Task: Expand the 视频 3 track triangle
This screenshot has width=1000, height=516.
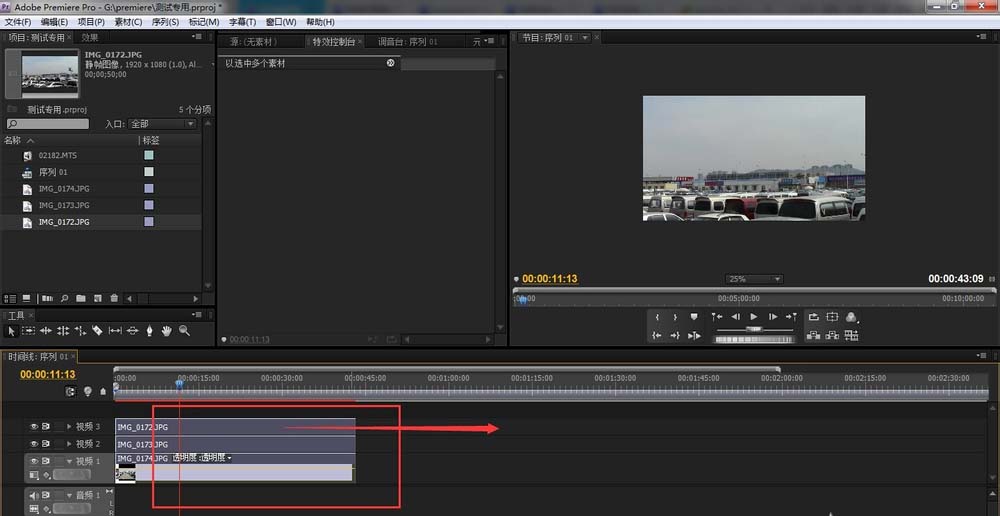Action: point(69,426)
